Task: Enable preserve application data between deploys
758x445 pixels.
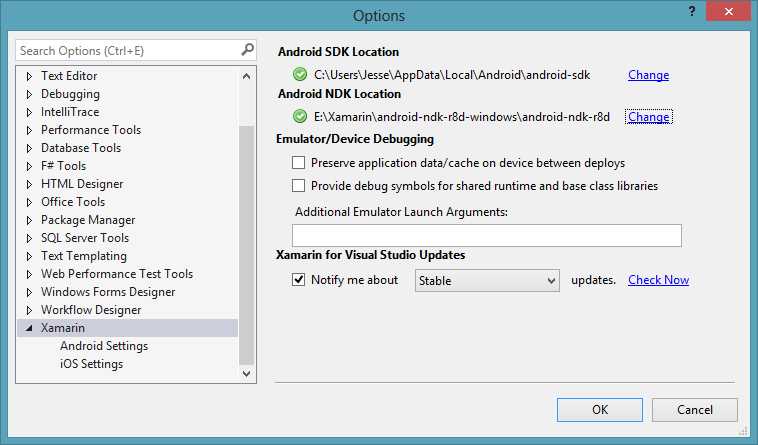Action: point(299,163)
